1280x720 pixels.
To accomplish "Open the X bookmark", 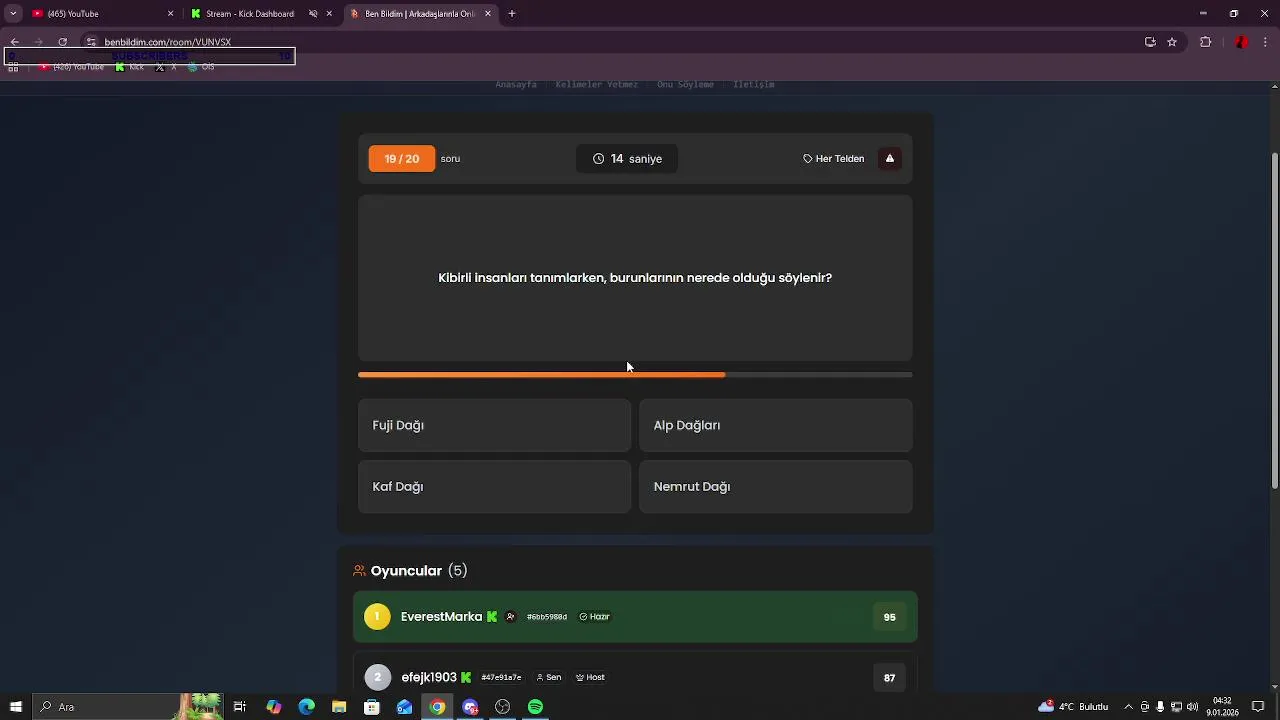I will [x=166, y=67].
